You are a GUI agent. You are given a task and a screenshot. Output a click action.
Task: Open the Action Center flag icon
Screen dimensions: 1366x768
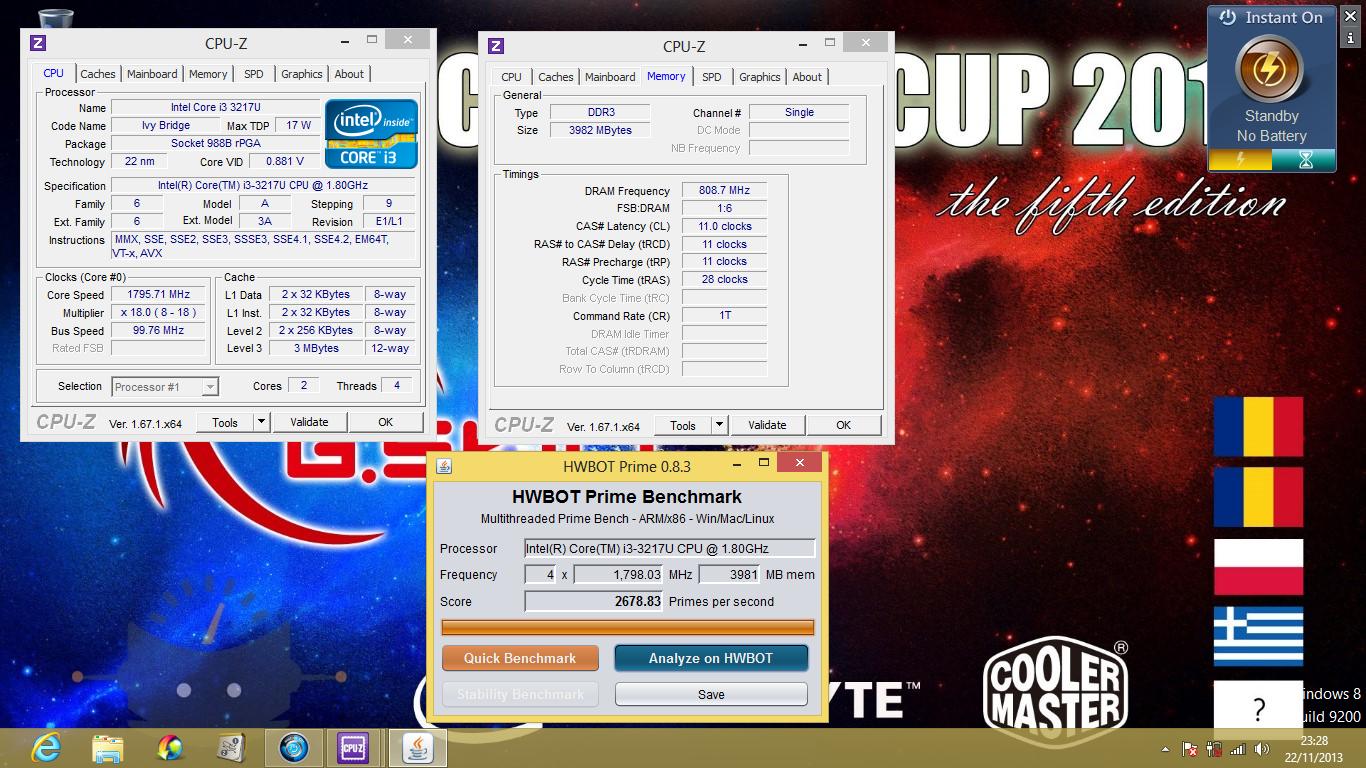coord(1190,749)
